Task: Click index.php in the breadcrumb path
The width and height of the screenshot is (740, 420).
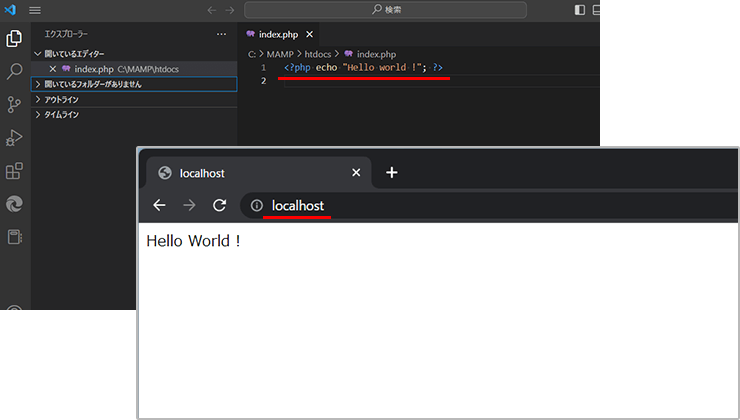Action: [x=376, y=54]
